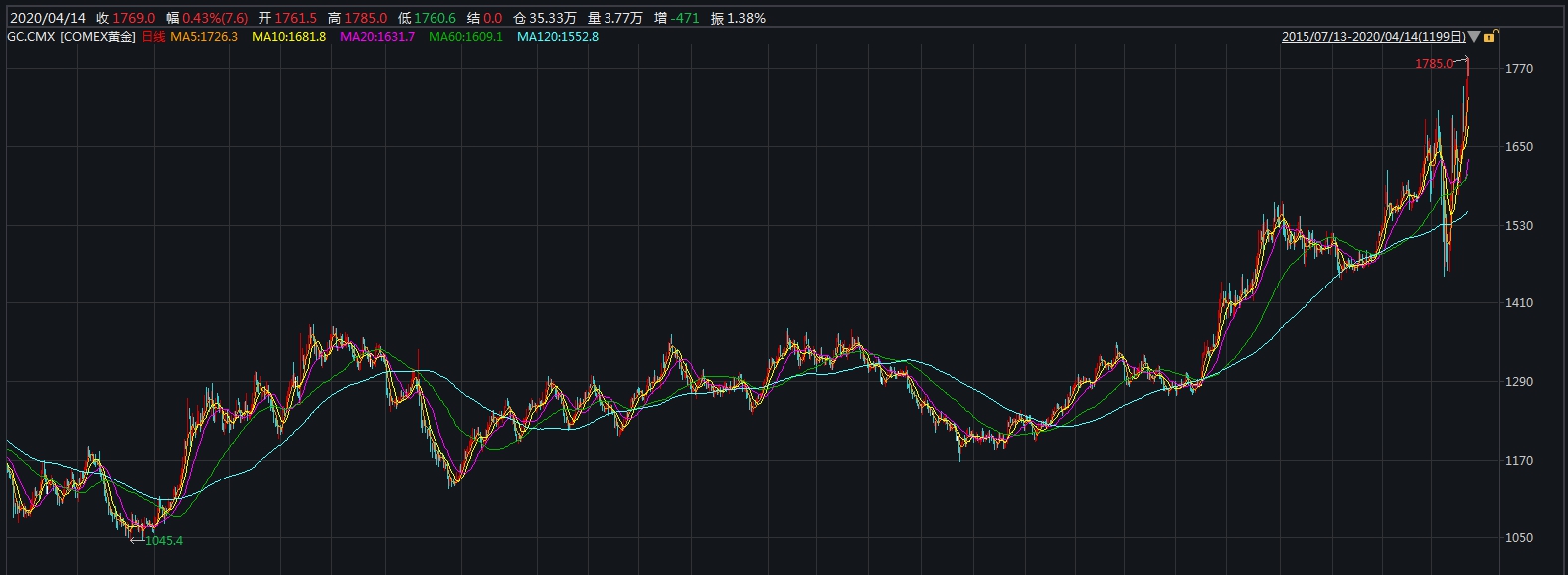Expand the date range dropdown triangle
This screenshot has width=1568, height=575.
tap(1474, 37)
